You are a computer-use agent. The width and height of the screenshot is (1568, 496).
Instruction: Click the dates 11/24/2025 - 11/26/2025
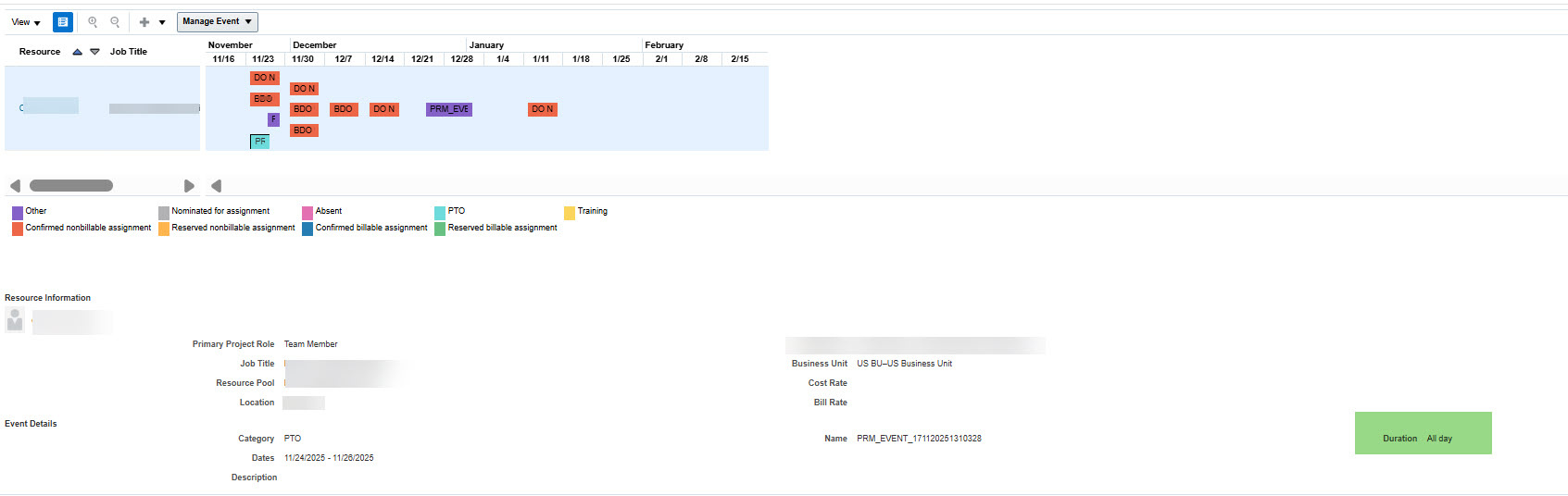[329, 458]
